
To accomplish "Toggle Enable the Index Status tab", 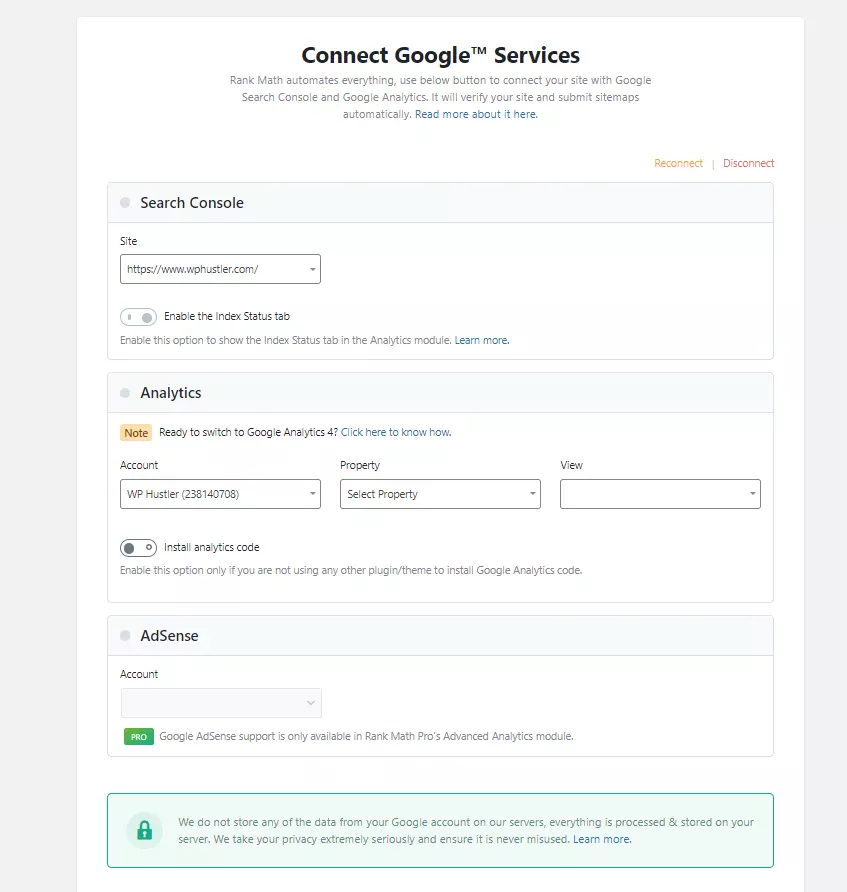I will (138, 317).
